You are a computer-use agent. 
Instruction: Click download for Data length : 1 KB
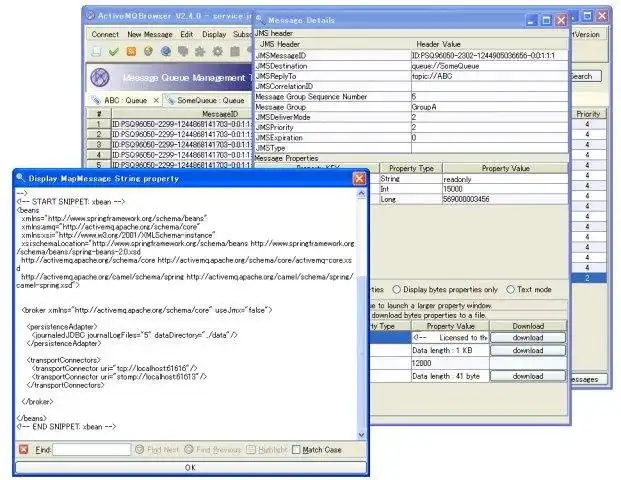(528, 350)
